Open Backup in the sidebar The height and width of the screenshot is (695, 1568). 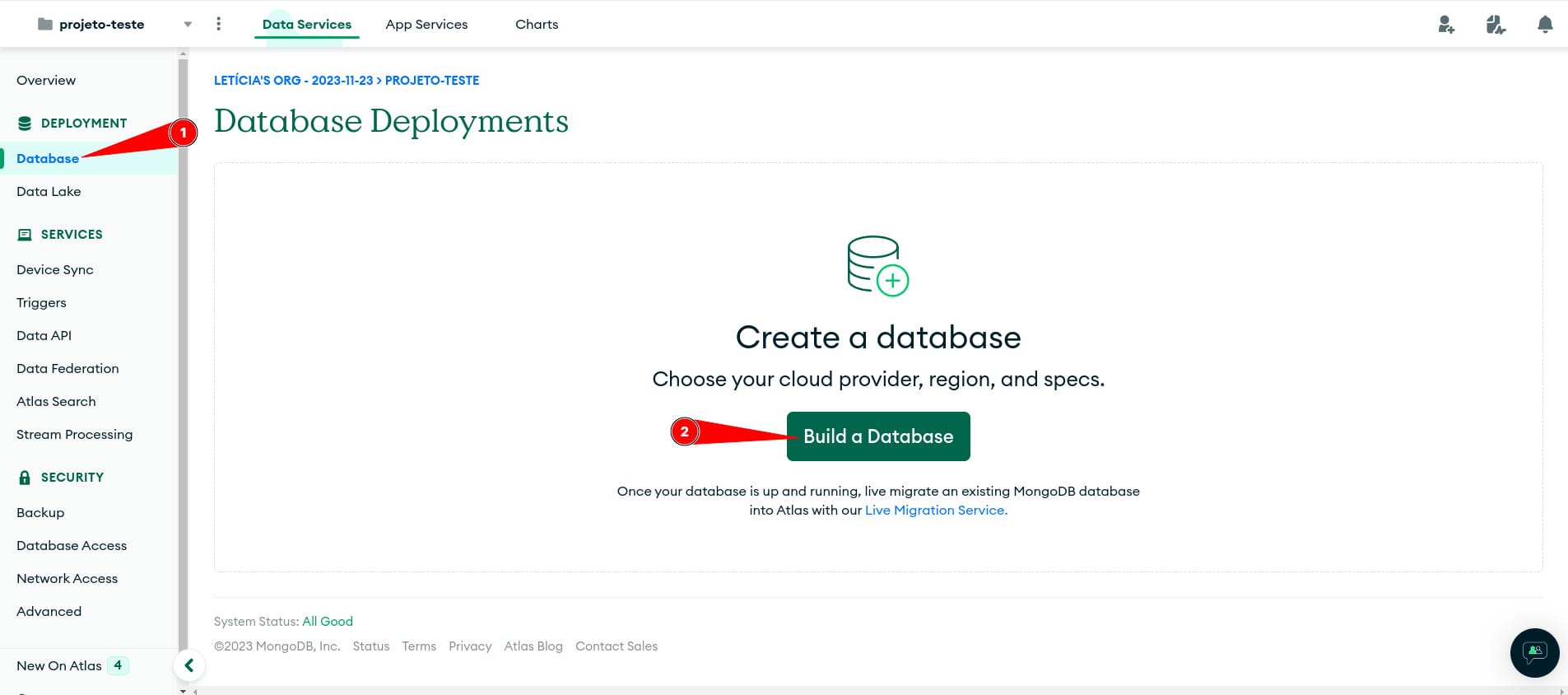coord(40,512)
